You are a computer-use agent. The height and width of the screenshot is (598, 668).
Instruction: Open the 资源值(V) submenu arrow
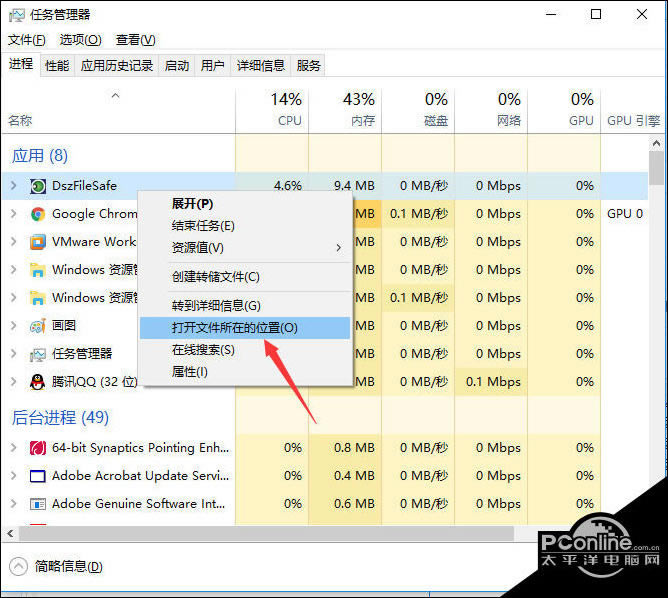339,247
